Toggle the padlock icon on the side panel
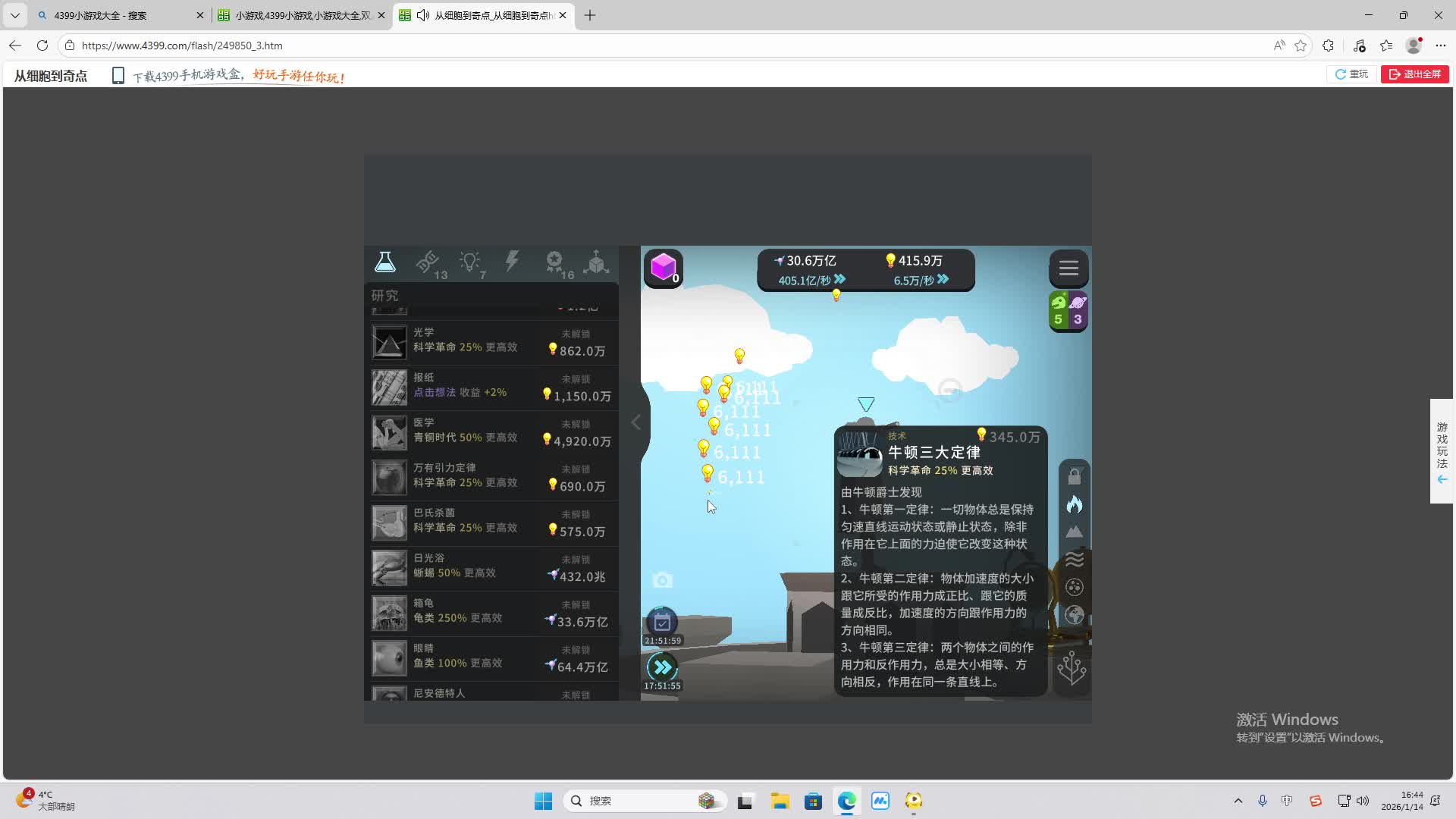1456x819 pixels. point(1075,475)
